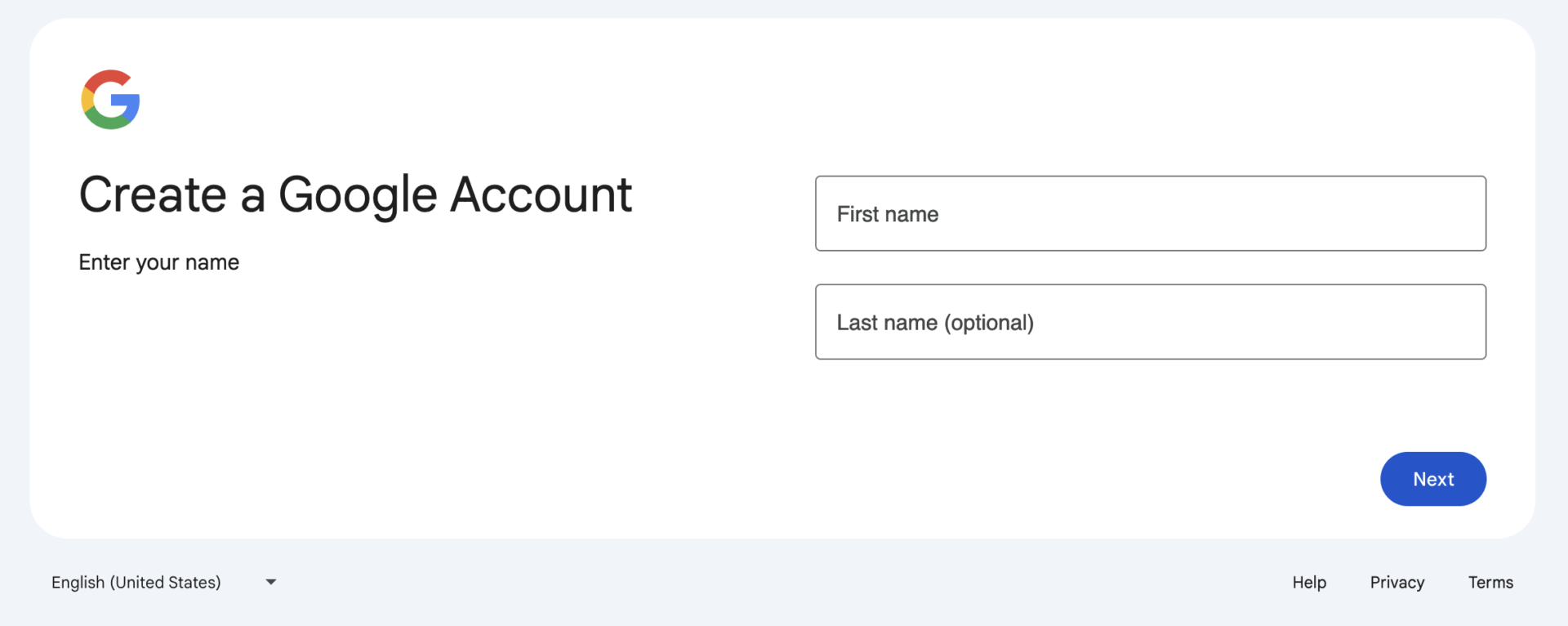Open the English (United States) language menu
Image resolution: width=1568 pixels, height=626 pixels.
pos(136,582)
